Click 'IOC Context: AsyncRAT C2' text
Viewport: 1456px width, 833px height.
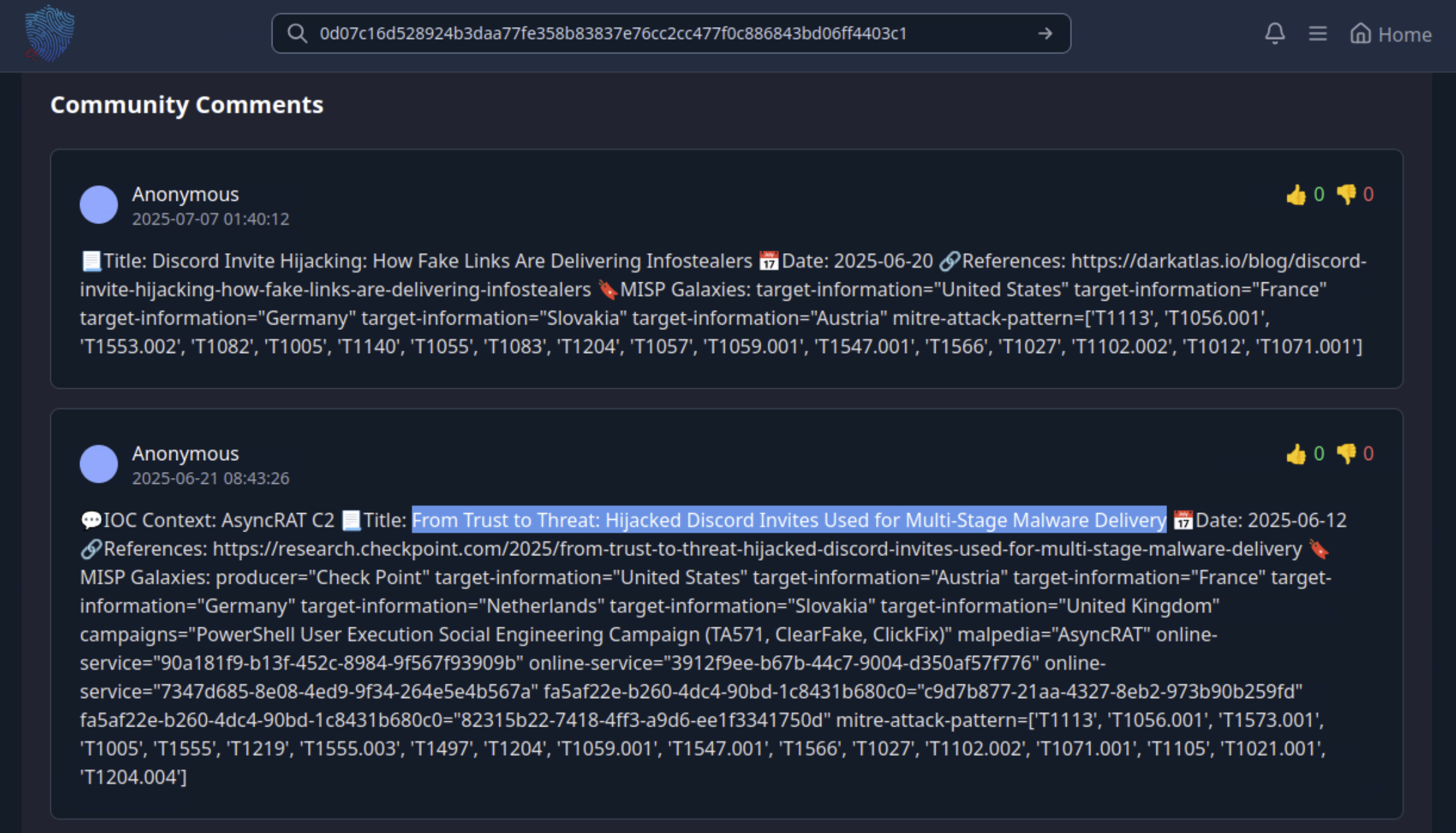coord(219,520)
